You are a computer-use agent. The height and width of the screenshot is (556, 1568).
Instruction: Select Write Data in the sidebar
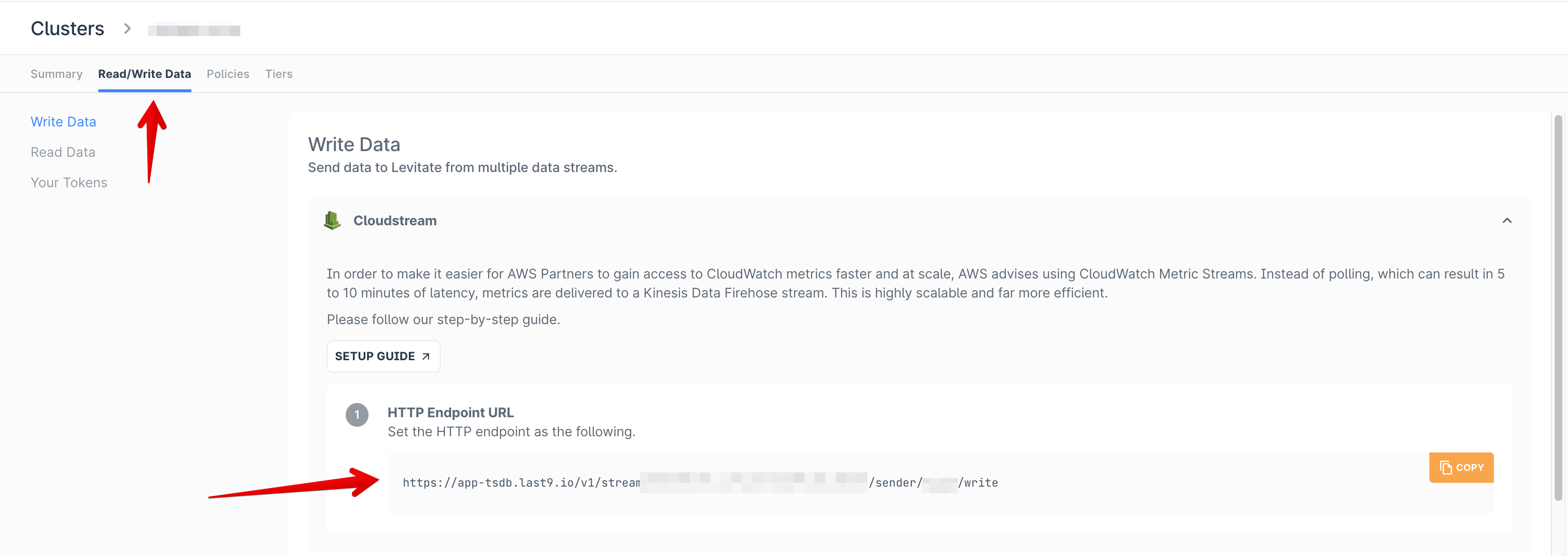(63, 122)
